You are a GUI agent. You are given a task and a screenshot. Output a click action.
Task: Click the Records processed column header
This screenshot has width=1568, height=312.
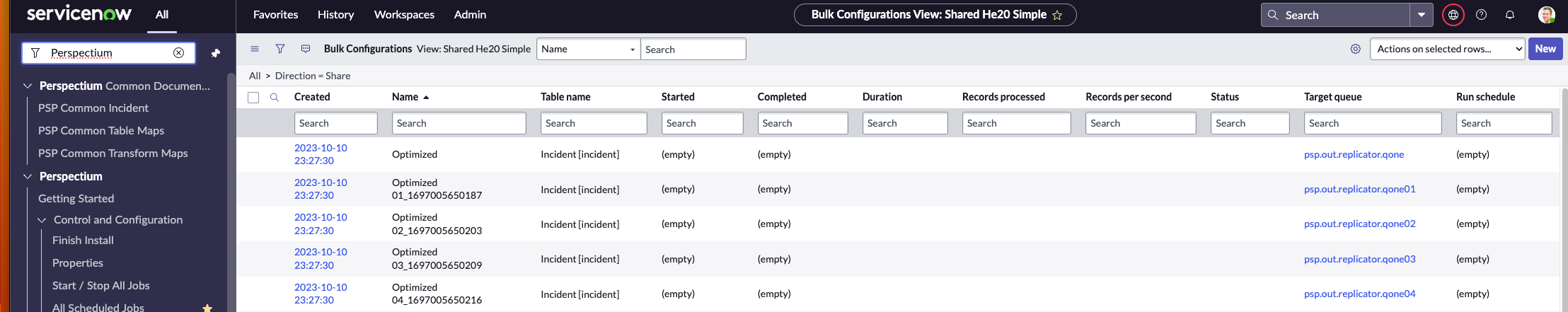point(1003,97)
